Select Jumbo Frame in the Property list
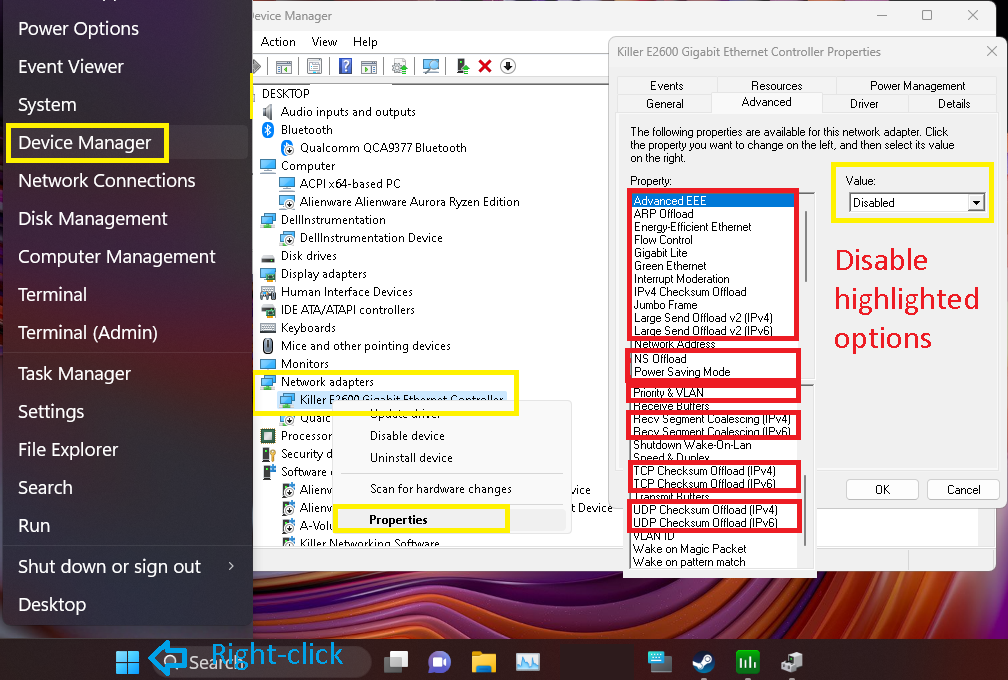 click(x=665, y=305)
